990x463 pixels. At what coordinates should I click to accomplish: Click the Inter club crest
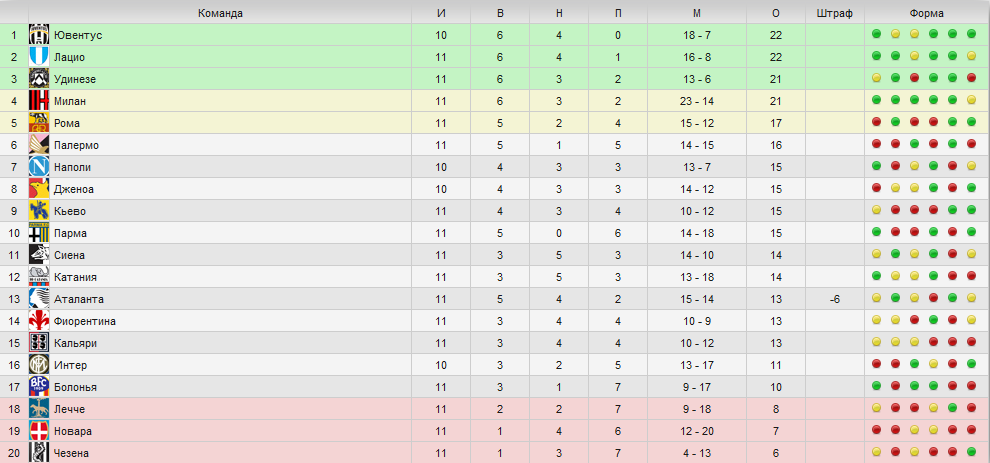[x=39, y=365]
